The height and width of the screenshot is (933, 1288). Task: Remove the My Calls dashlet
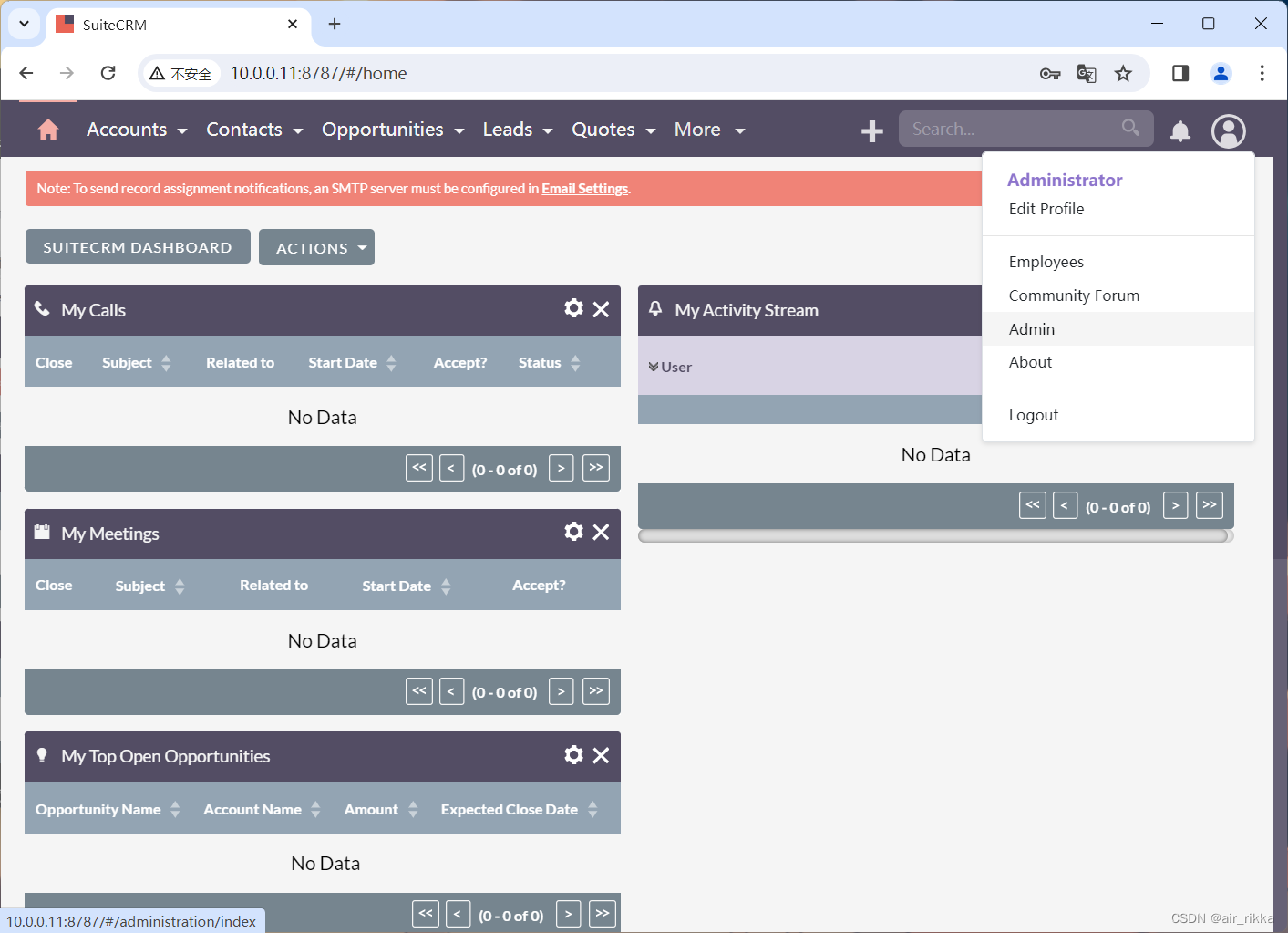601,309
